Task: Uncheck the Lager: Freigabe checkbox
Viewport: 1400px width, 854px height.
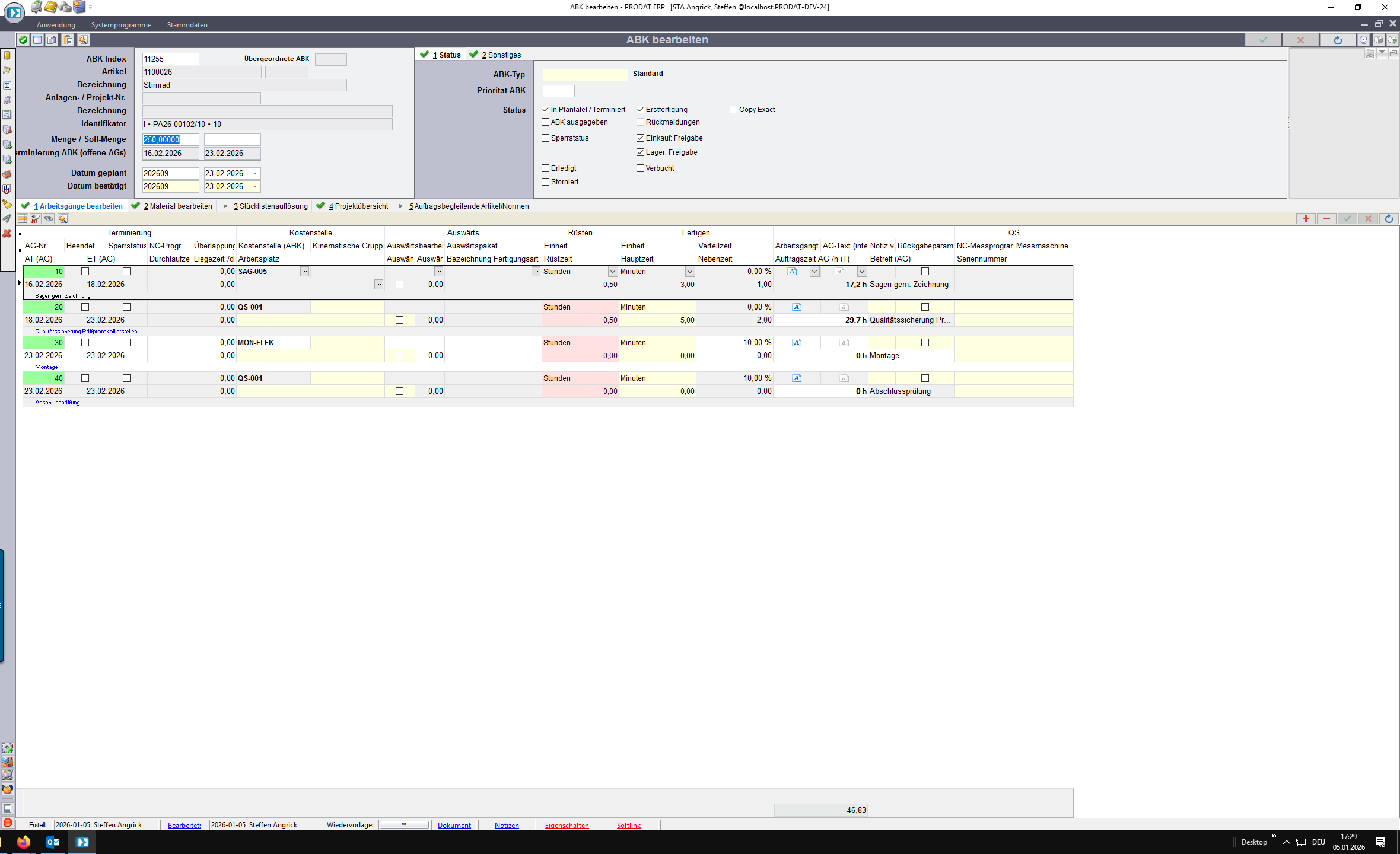Action: click(x=640, y=152)
